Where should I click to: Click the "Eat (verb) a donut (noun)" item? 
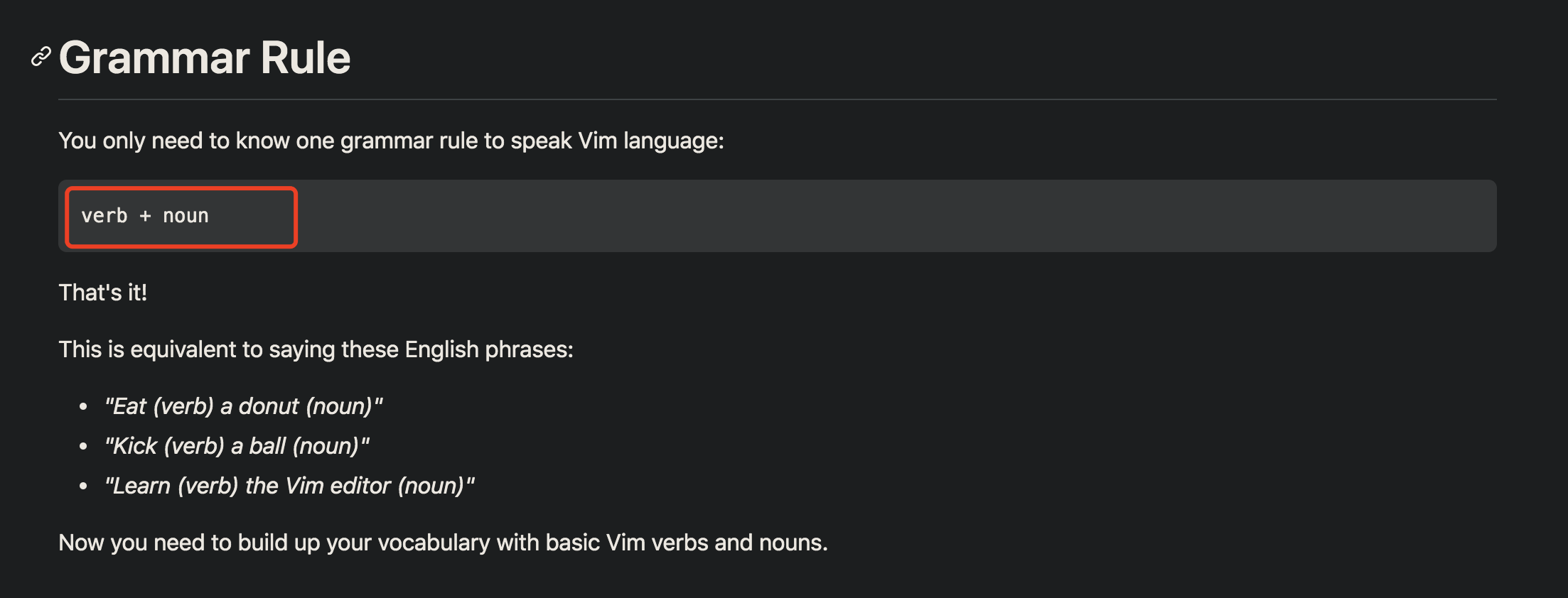coord(244,406)
